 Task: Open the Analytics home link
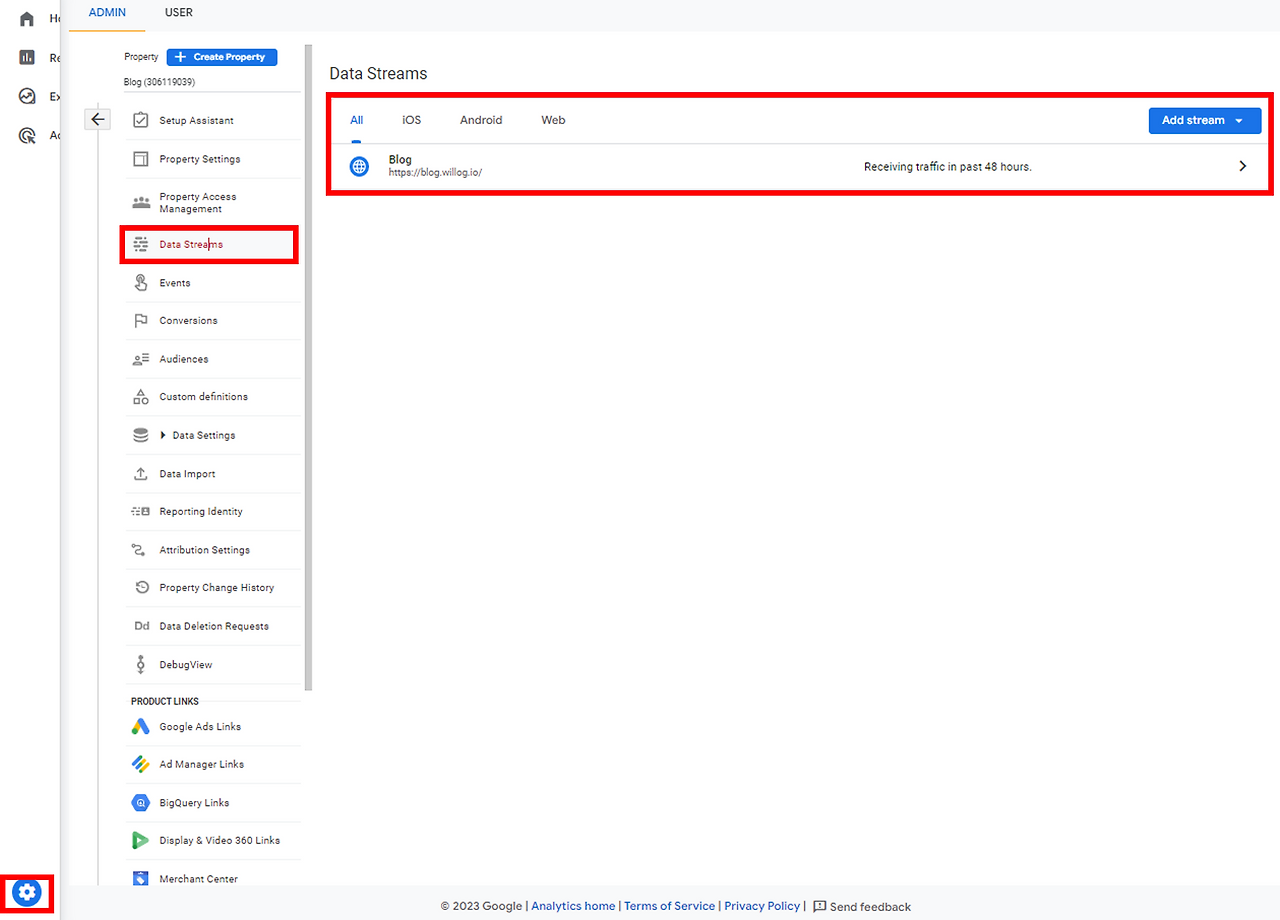573,906
